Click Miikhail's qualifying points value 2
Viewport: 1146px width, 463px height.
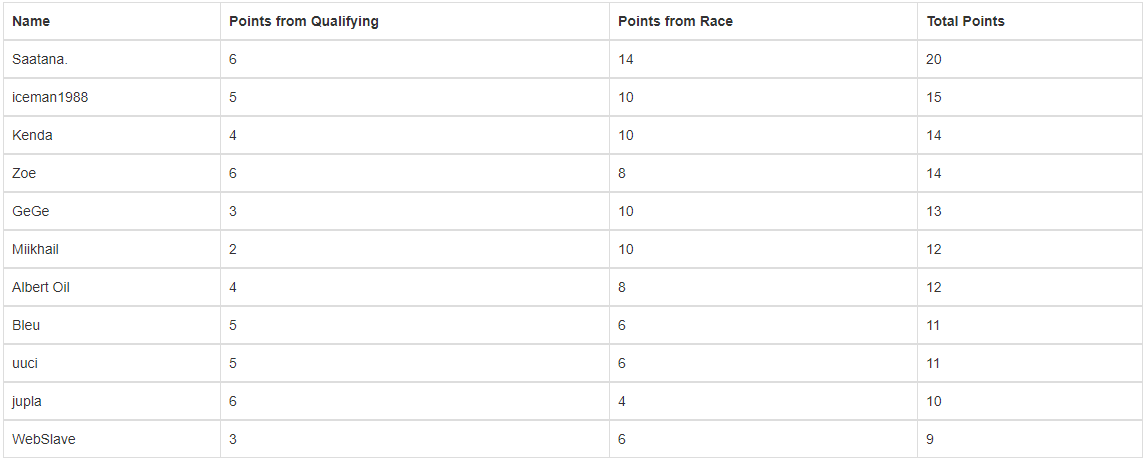(x=233, y=249)
